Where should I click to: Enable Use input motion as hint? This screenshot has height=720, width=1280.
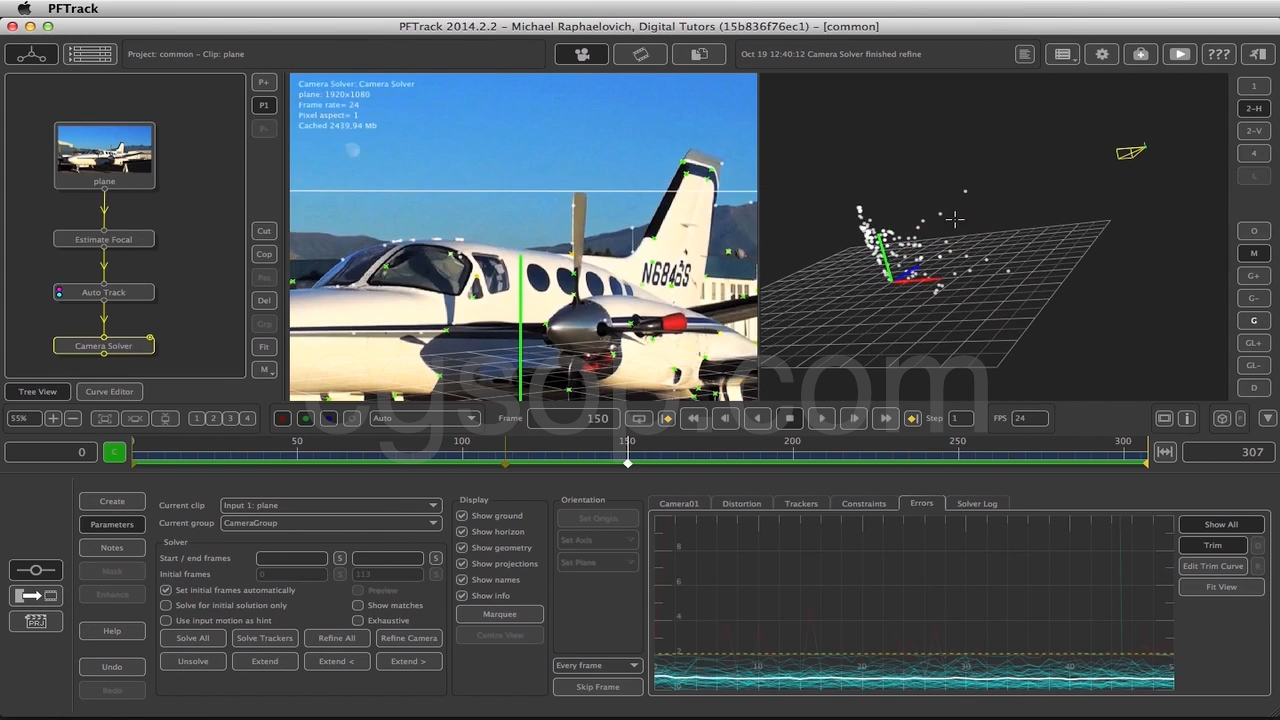coord(166,620)
